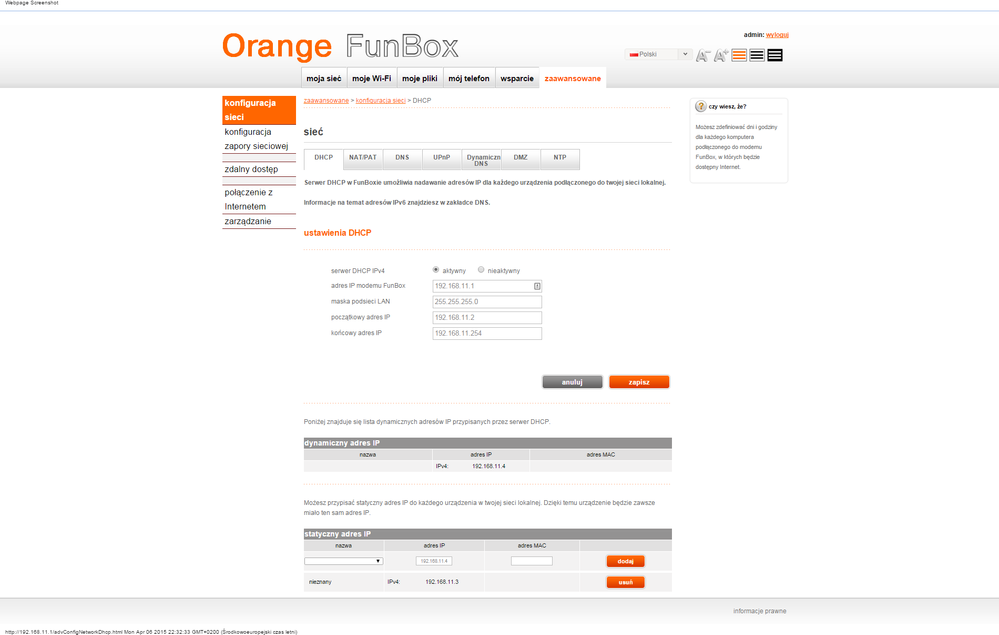Select the black-on-white contrast theme icon
Viewport: 999px width, 635px height.
point(757,55)
